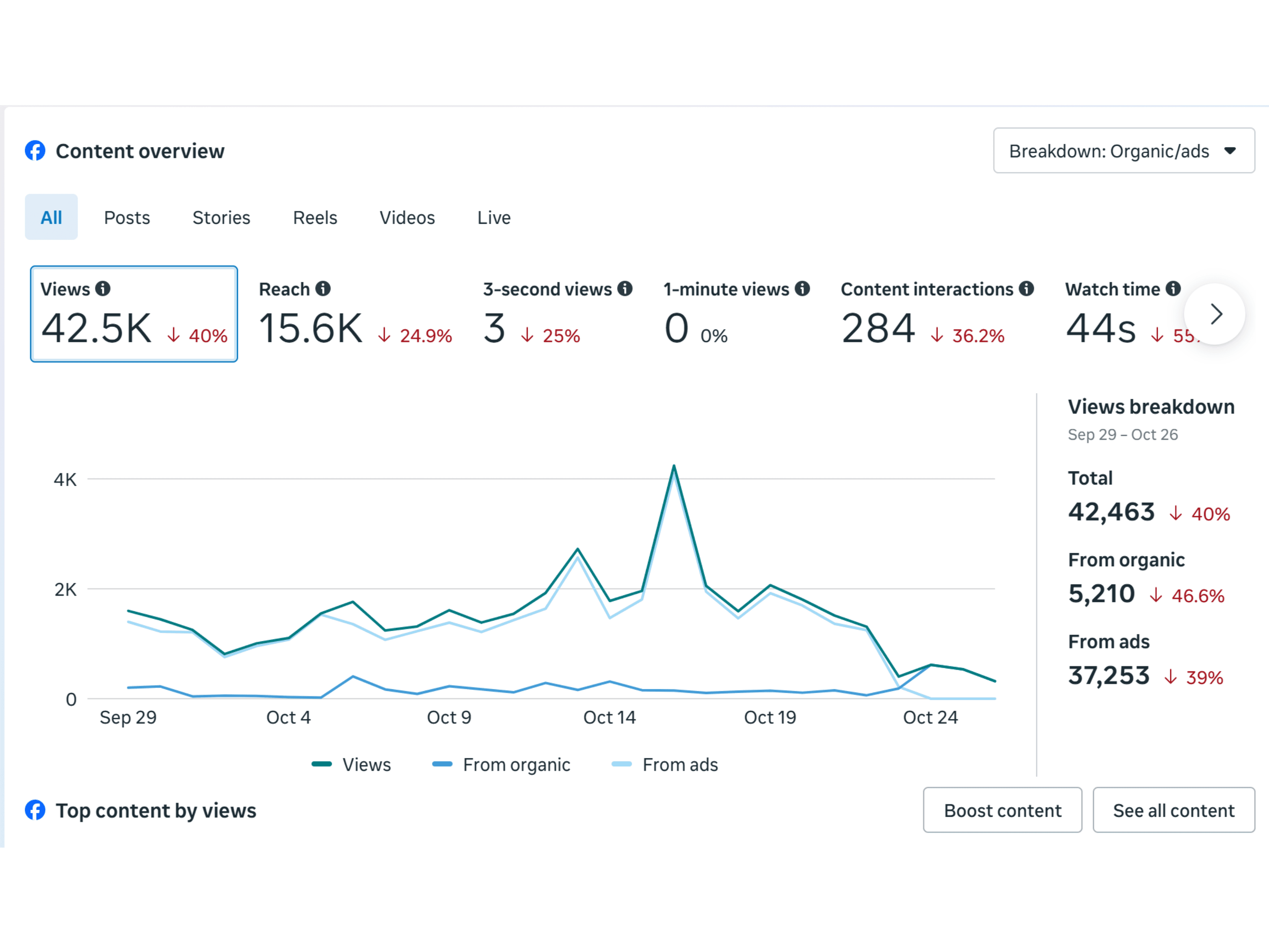
Task: Click the From ads 37,253 value
Action: pyautogui.click(x=1109, y=675)
